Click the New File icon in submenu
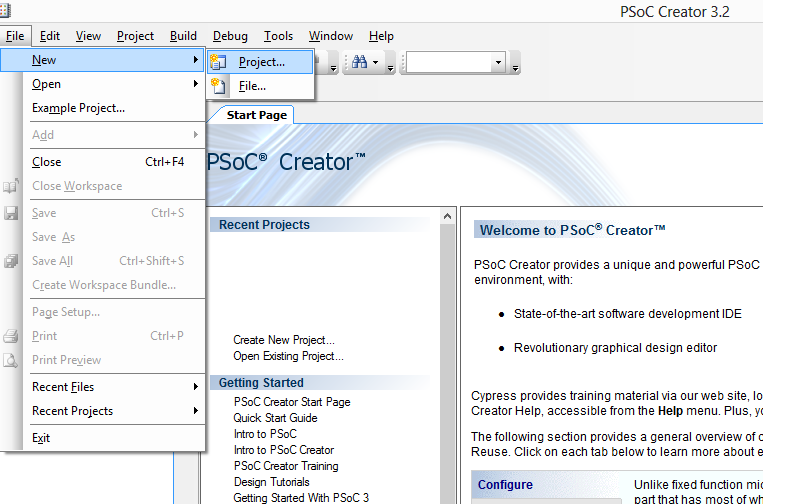This screenshot has height=504, width=806. [218, 86]
